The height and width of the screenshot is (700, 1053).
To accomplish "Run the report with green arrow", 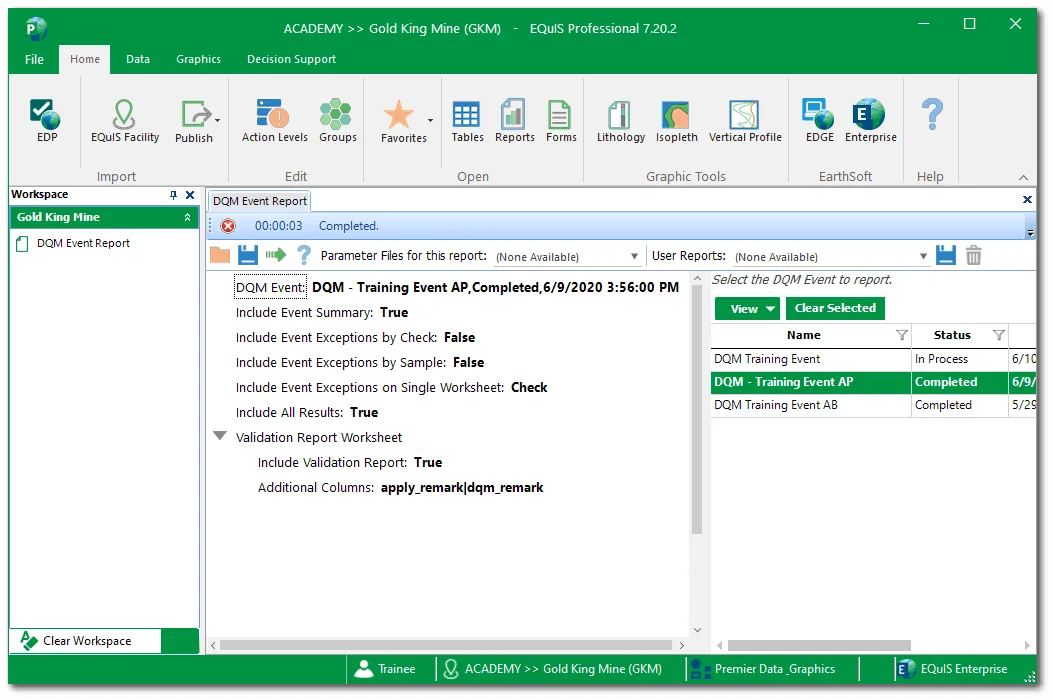I will point(275,255).
